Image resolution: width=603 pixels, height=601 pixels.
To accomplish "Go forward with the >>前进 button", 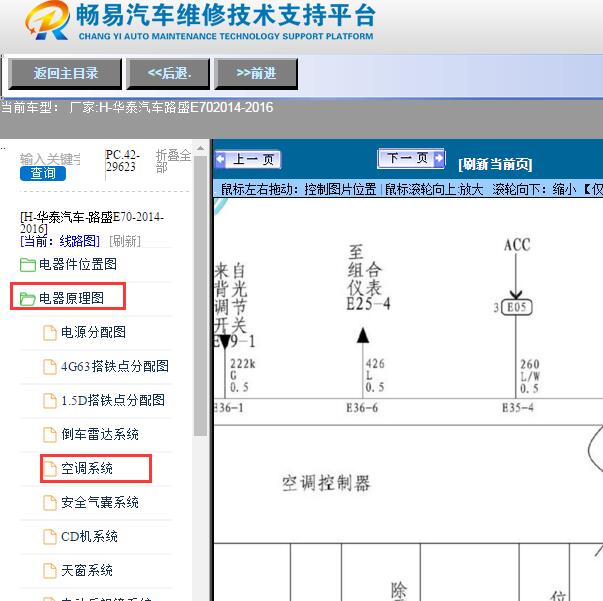I will coord(256,74).
